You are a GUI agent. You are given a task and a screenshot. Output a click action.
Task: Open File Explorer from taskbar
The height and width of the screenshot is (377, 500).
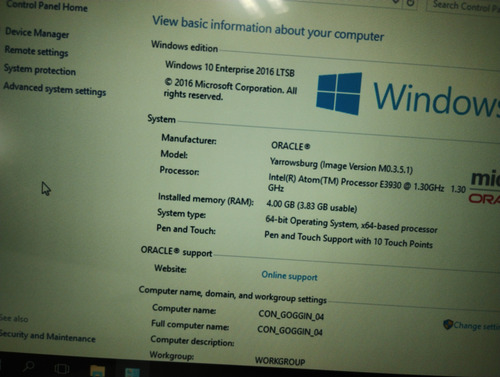97,371
